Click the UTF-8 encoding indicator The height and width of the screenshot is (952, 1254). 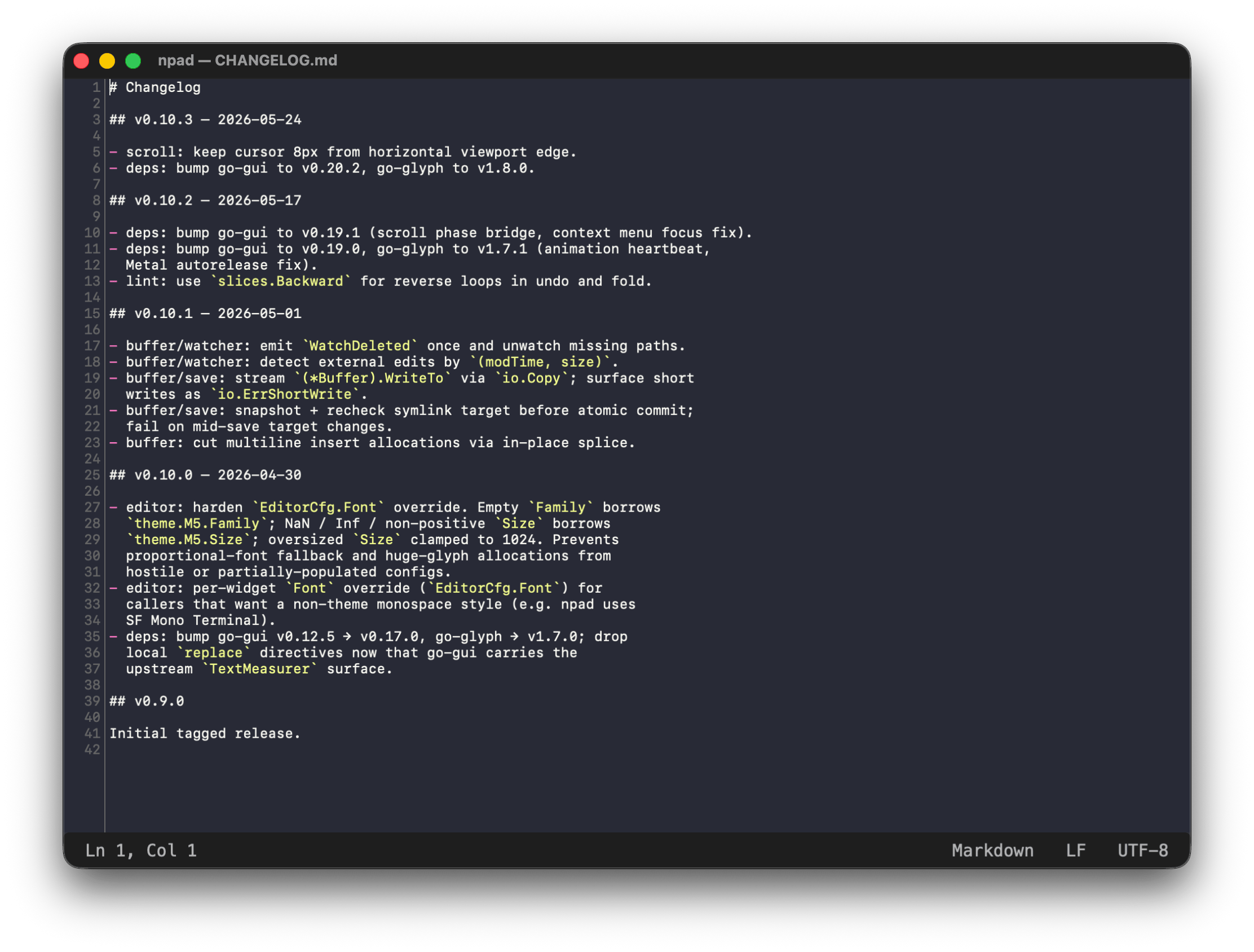[1143, 850]
